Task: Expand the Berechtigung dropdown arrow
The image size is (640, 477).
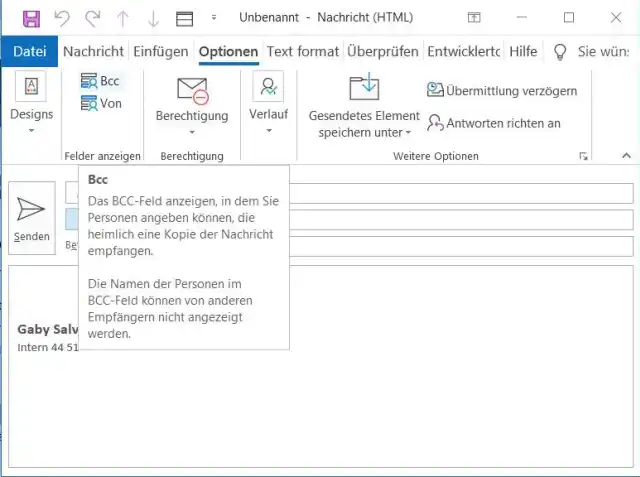Action: pos(192,132)
